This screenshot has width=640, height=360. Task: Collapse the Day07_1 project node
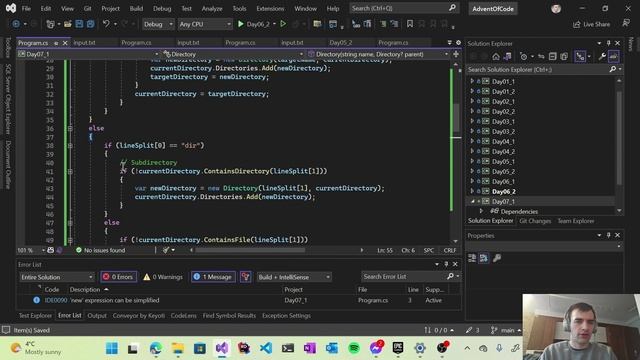(472, 201)
